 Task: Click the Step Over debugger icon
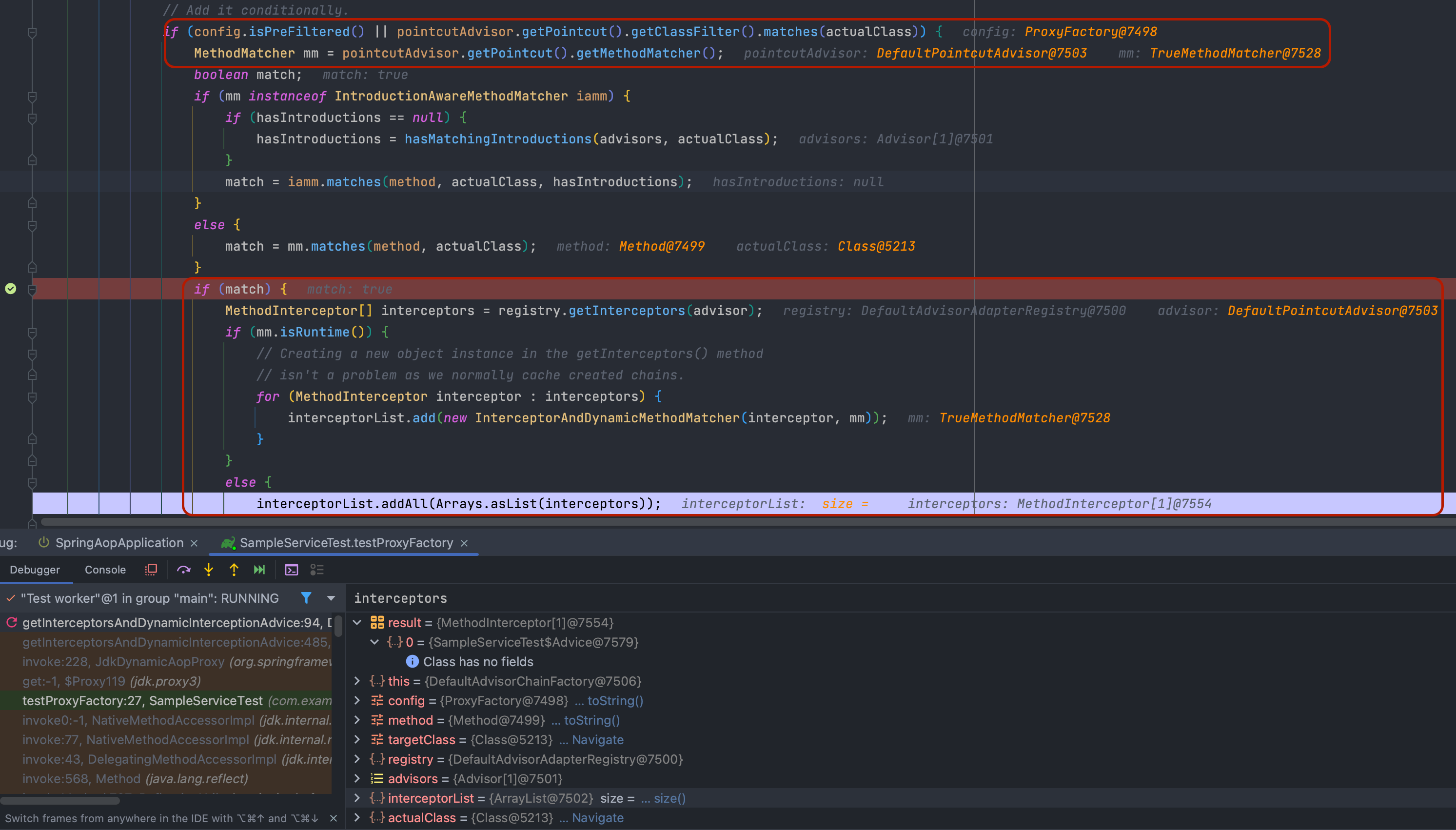183,570
